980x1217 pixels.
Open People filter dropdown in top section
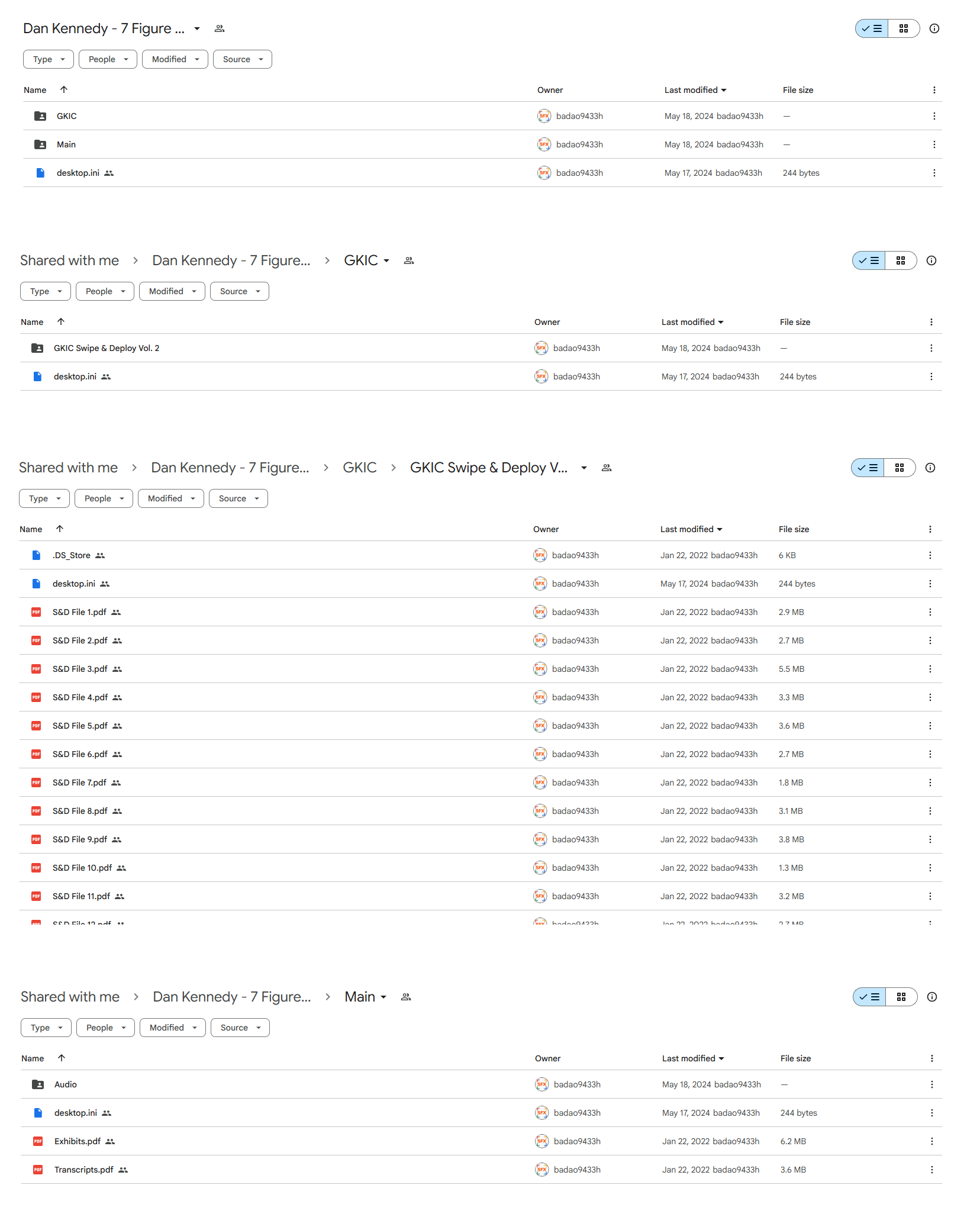click(108, 59)
